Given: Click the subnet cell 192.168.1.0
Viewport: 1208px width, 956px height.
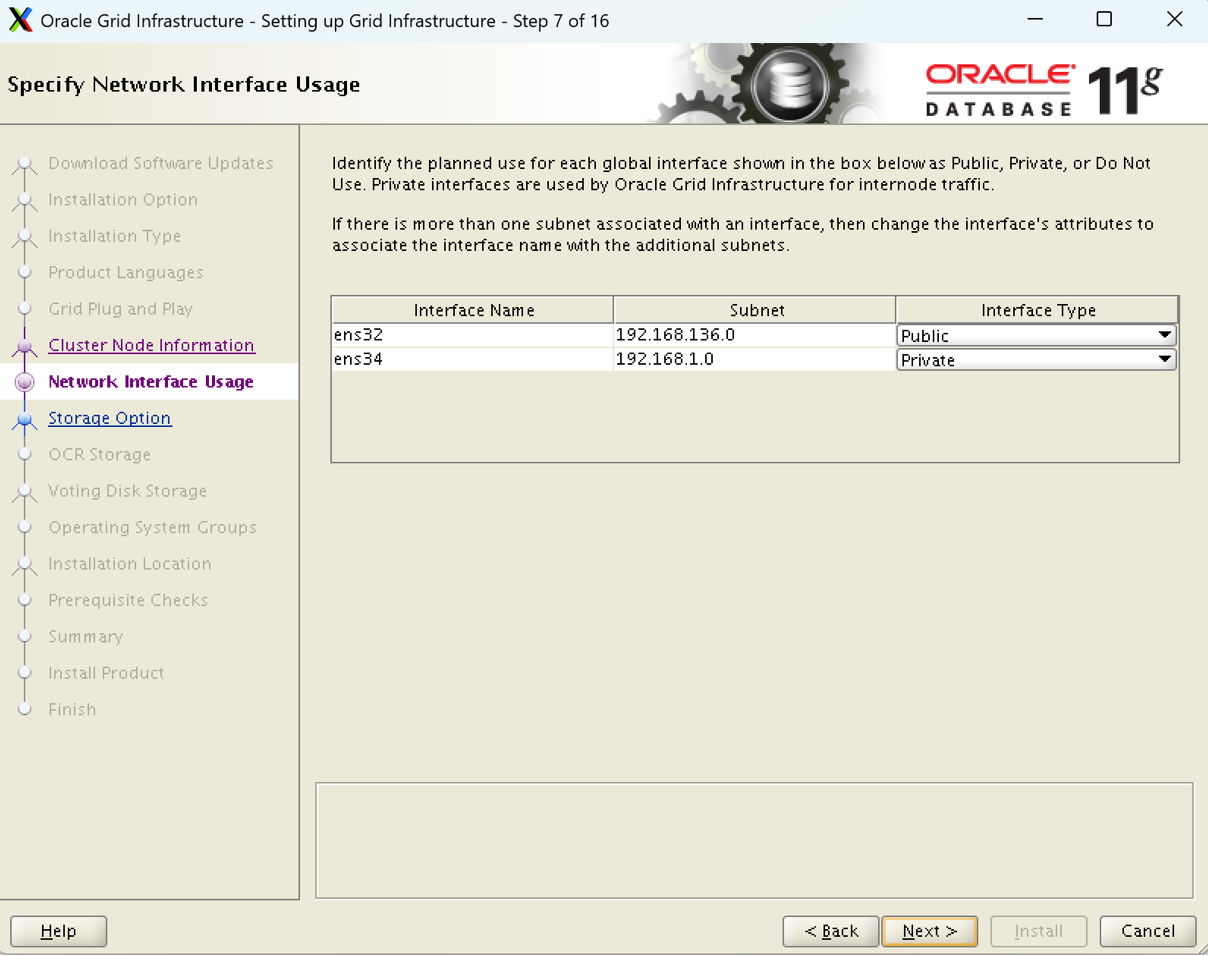Looking at the screenshot, I should coord(754,360).
